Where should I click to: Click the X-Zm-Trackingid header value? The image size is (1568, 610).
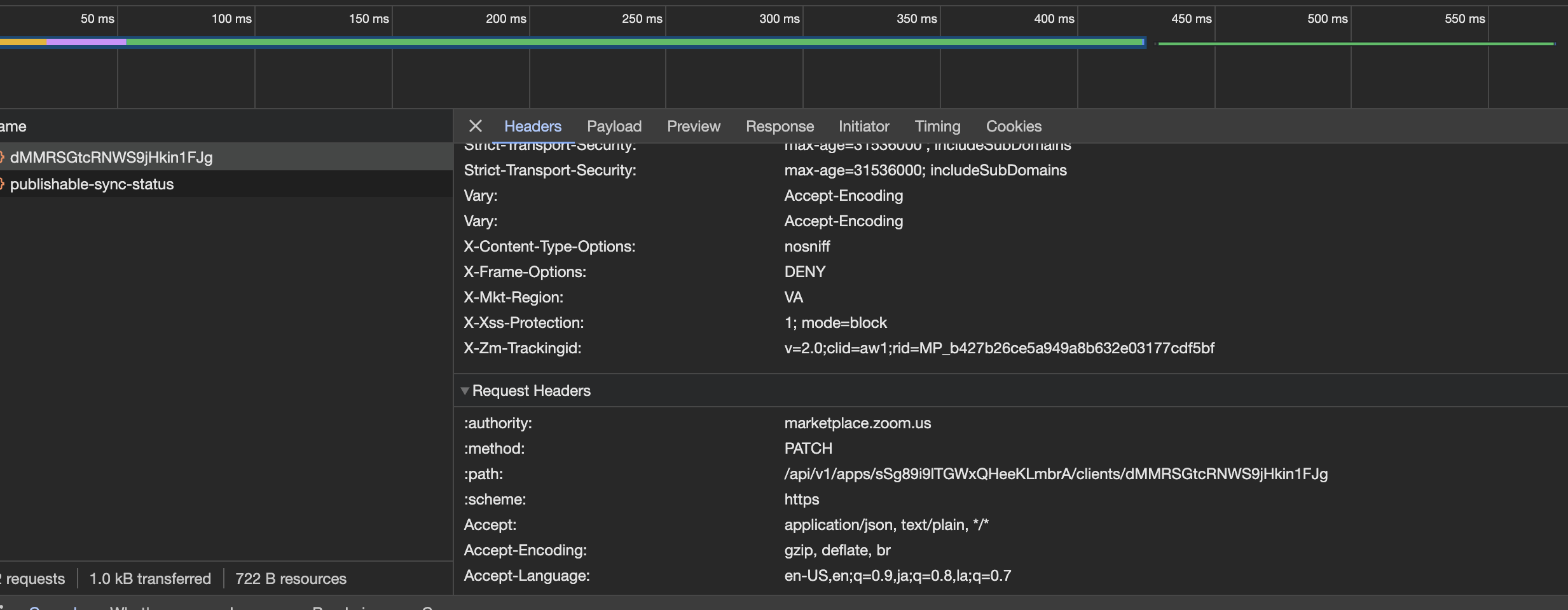(999, 348)
